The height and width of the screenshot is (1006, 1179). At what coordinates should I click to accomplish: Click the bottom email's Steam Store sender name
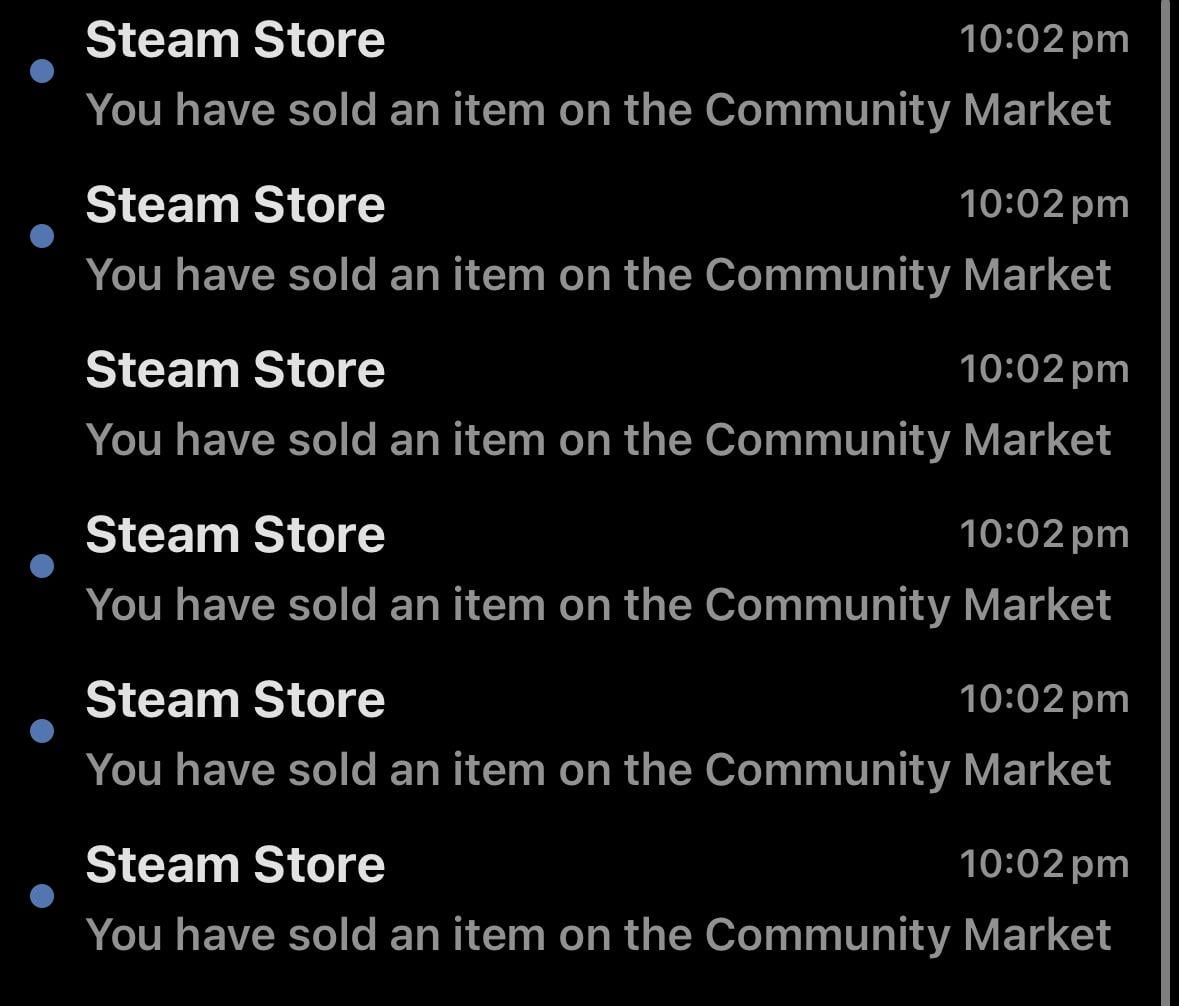point(235,866)
